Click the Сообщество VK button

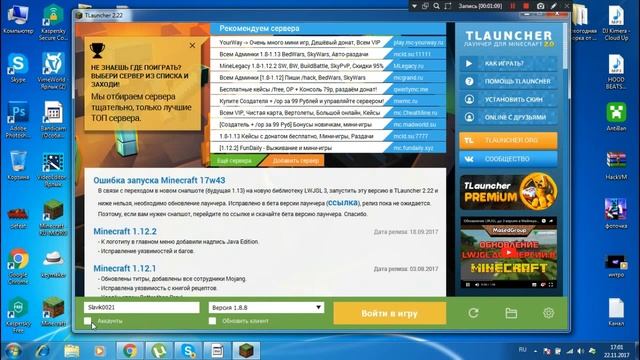[508, 159]
